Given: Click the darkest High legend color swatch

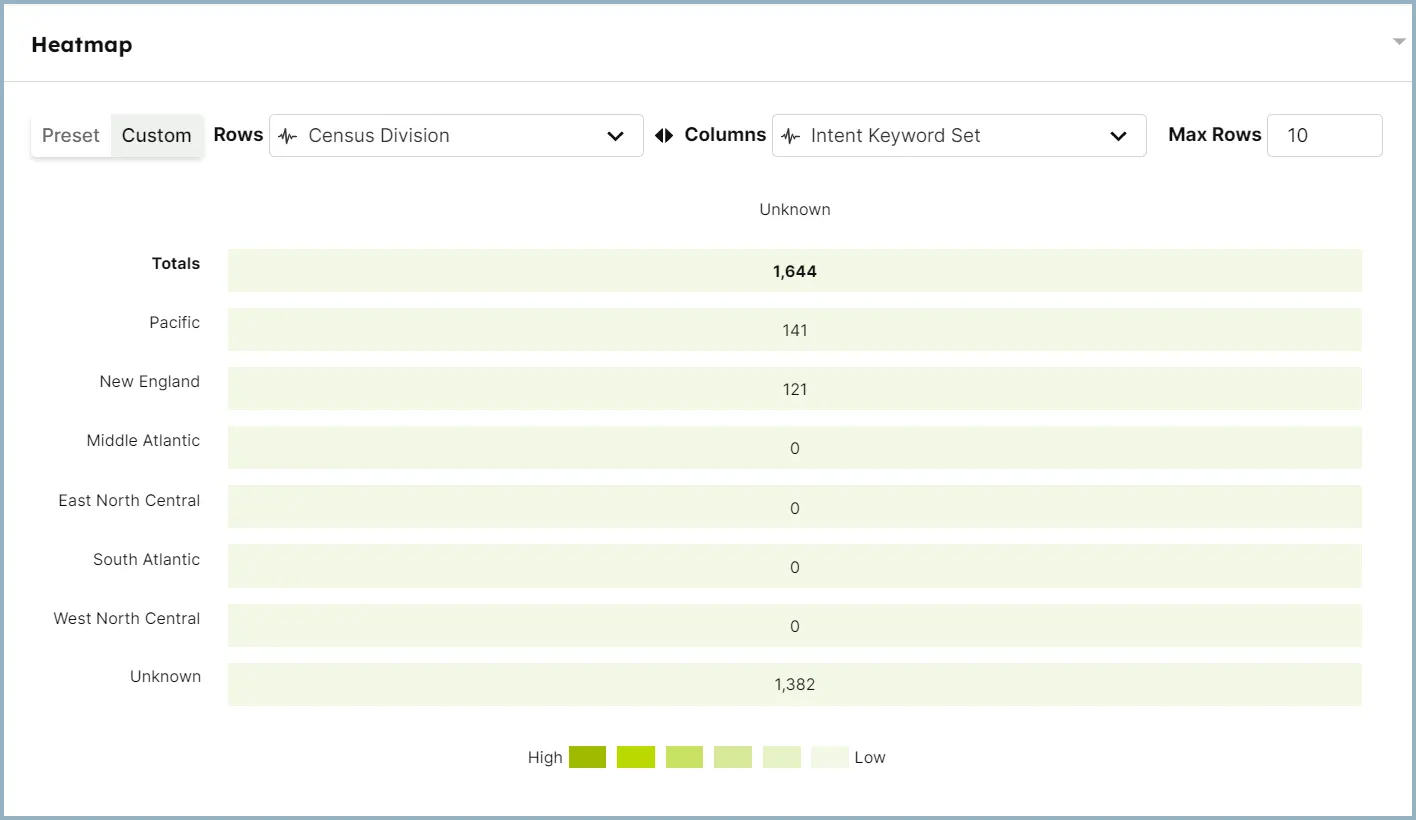Looking at the screenshot, I should coord(587,757).
